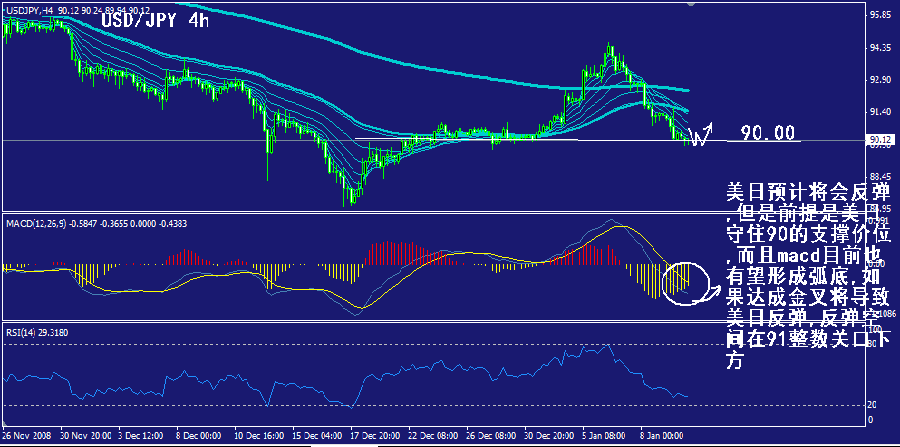Click the 26 Dec 08:00 time label
The width and height of the screenshot is (900, 447).
click(x=490, y=436)
